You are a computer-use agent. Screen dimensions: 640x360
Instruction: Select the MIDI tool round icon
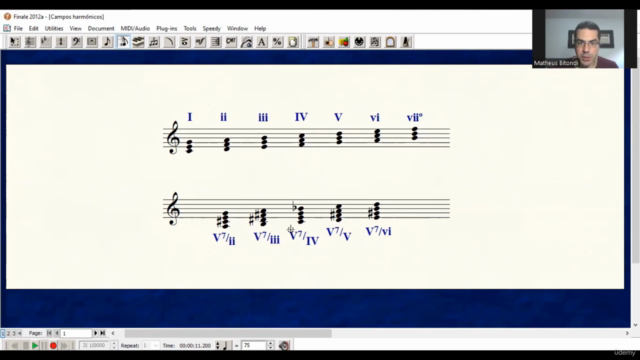point(360,42)
